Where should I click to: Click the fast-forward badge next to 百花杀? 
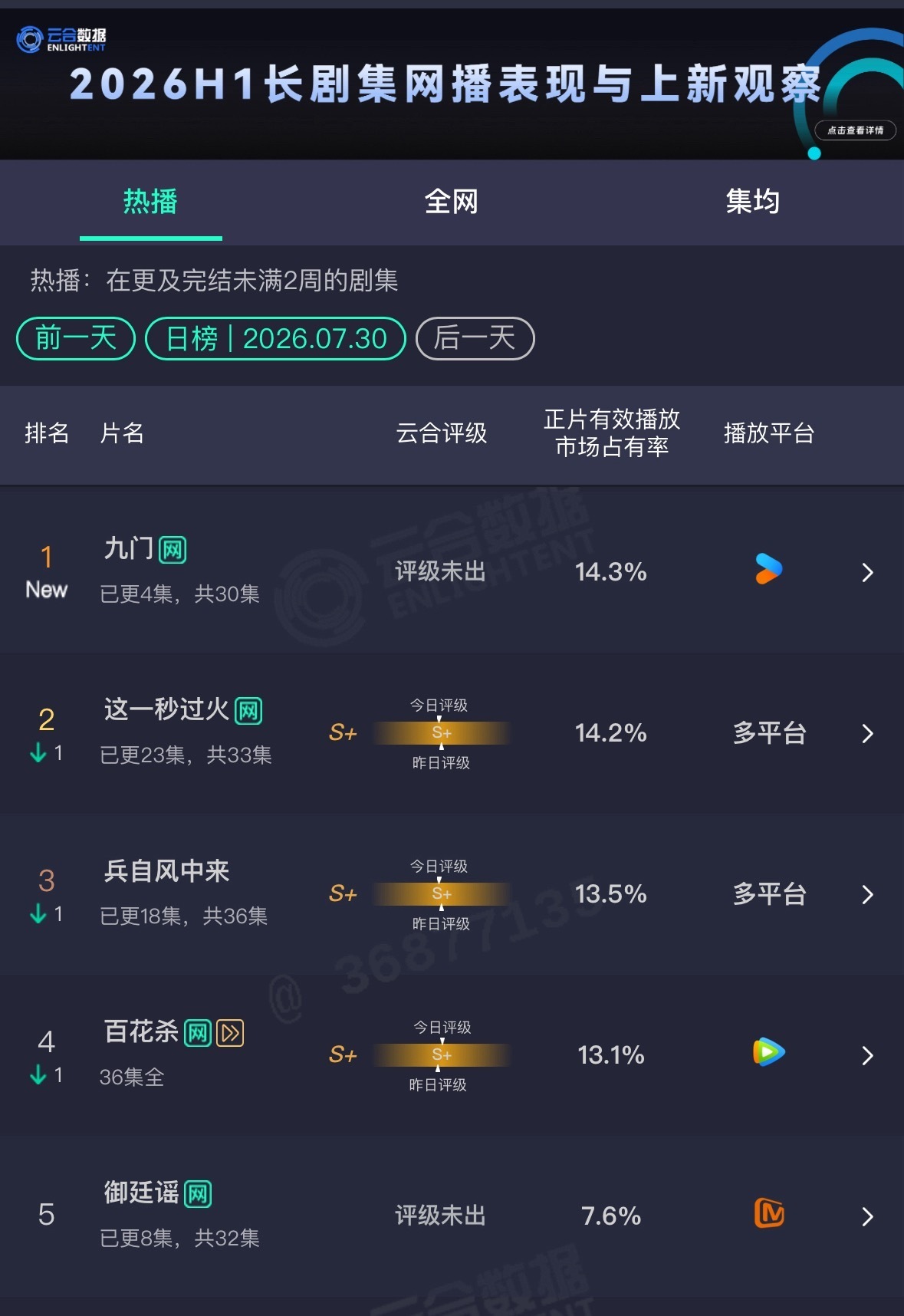(230, 1033)
